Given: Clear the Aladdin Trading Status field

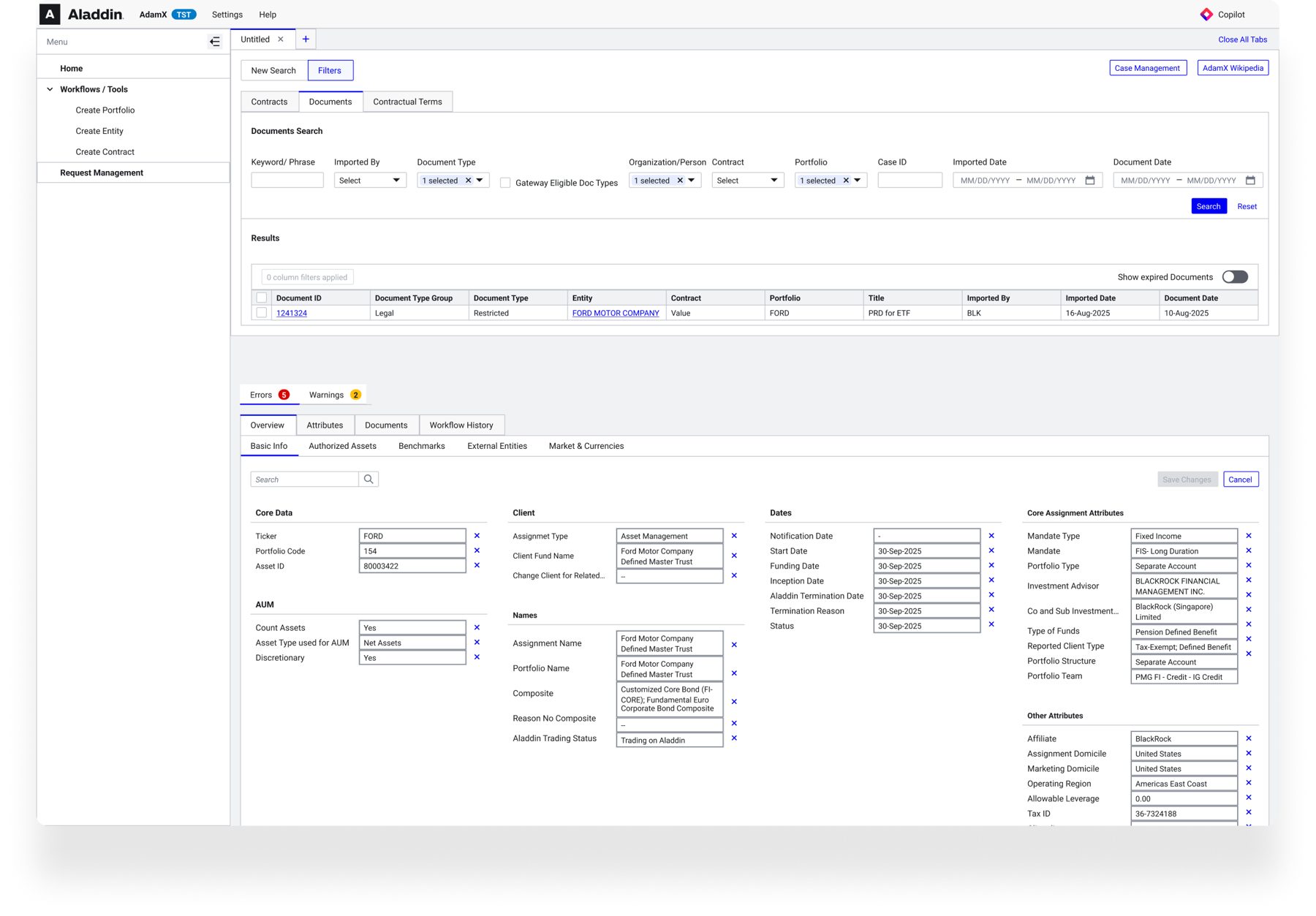Looking at the screenshot, I should (x=734, y=738).
